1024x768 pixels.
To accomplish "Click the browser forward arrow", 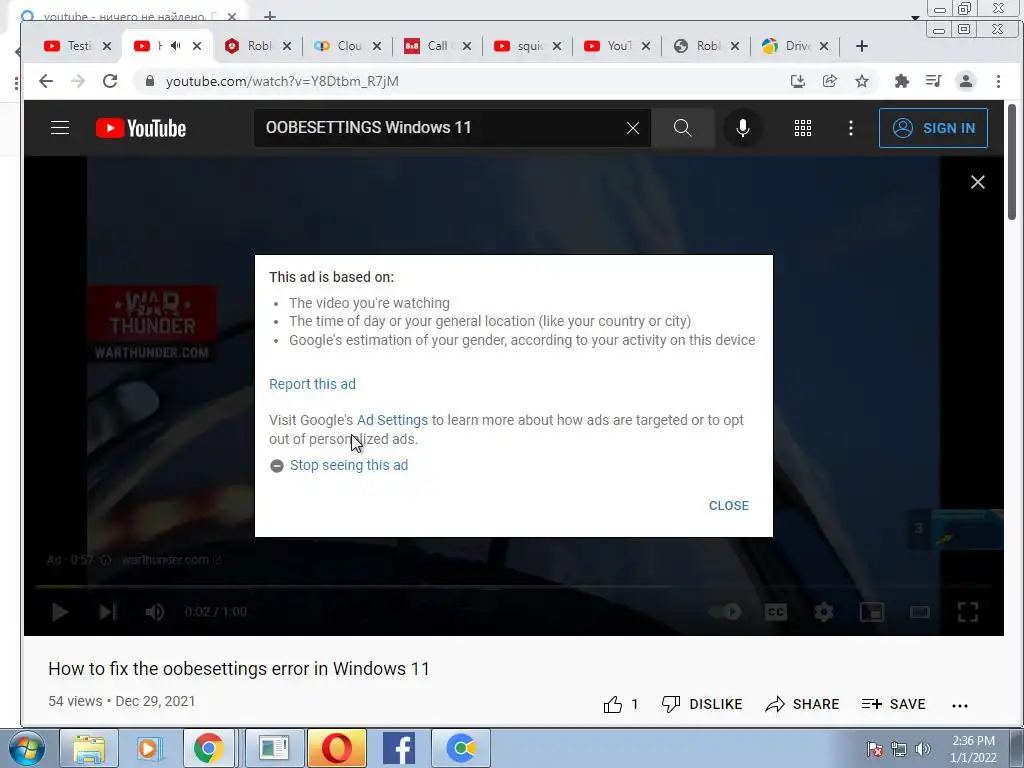I will [x=78, y=81].
